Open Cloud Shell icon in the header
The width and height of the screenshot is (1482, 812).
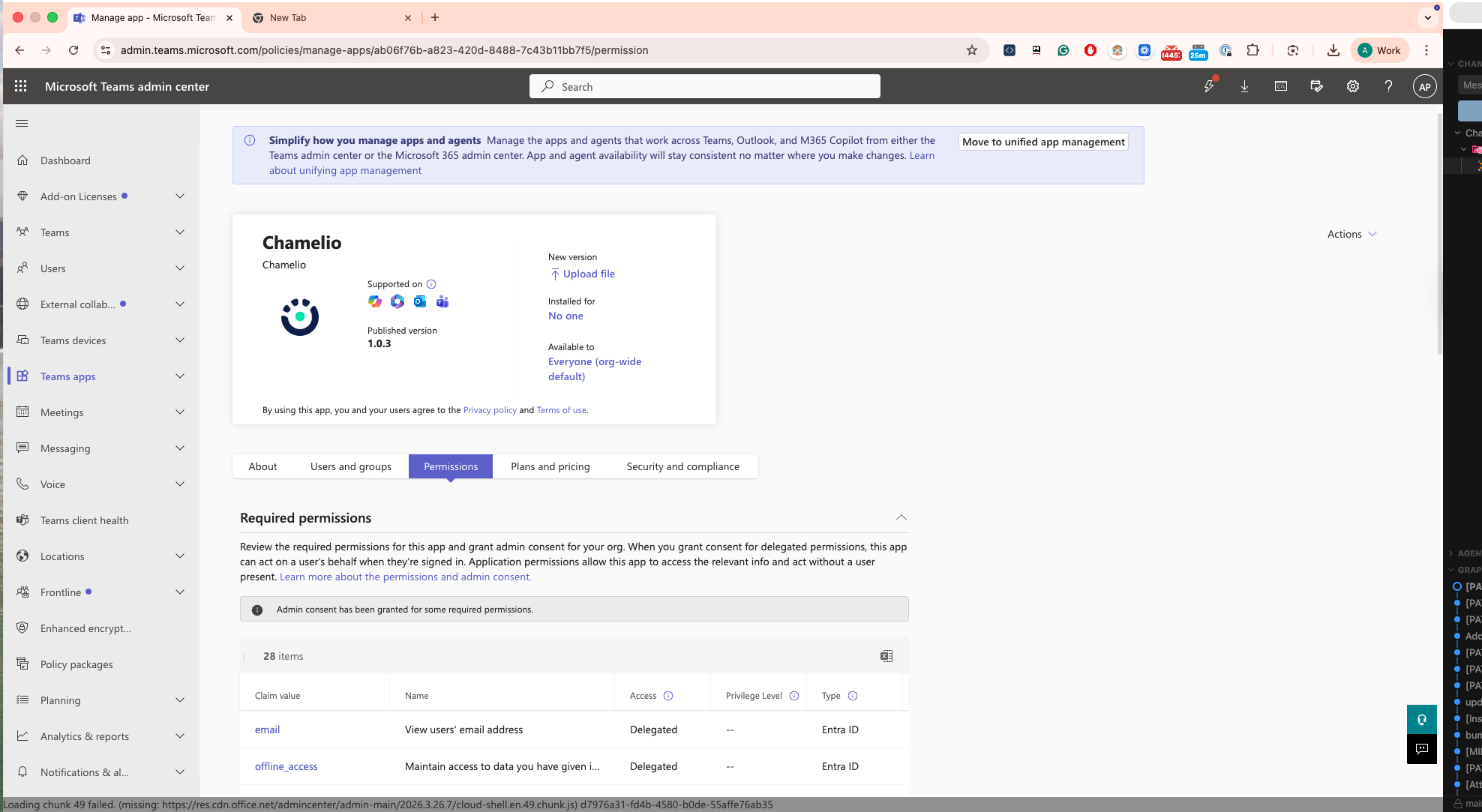tap(1281, 86)
